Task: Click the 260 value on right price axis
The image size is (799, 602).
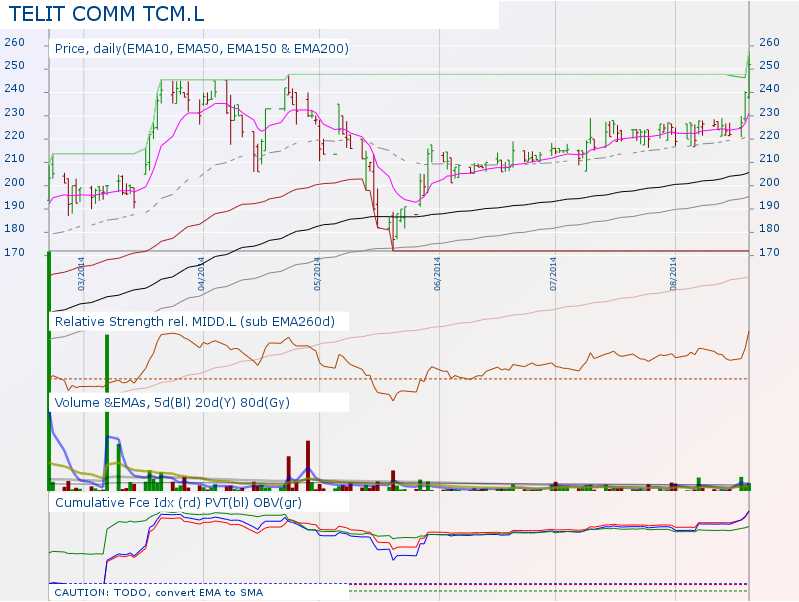Action: (x=769, y=42)
